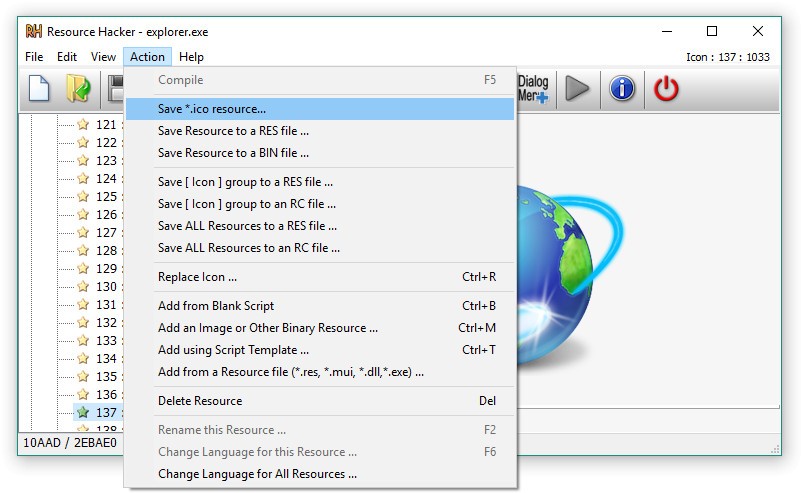Select tree item 126
The width and height of the screenshot is (803, 493).
107,215
